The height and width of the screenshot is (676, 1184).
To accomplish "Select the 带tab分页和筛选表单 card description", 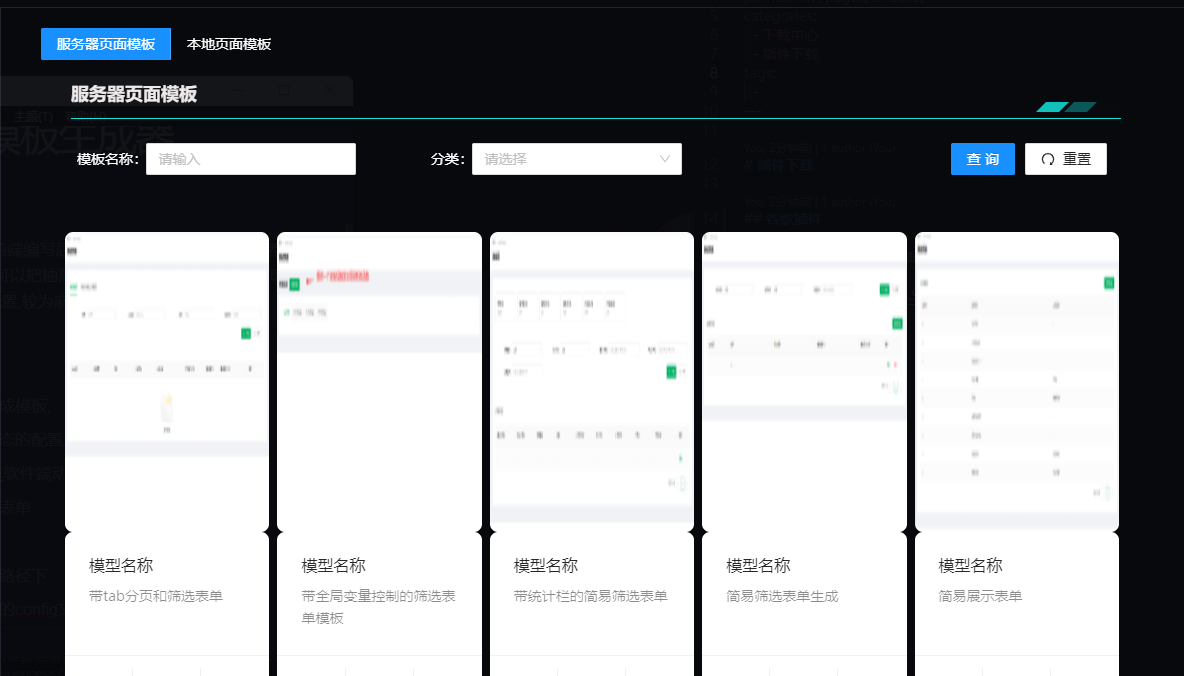I will [x=156, y=596].
